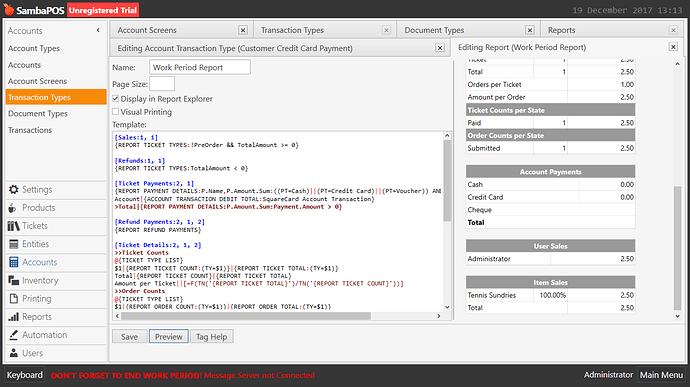The width and height of the screenshot is (690, 387).
Task: Select the Entities table icon
Action: click(14, 244)
